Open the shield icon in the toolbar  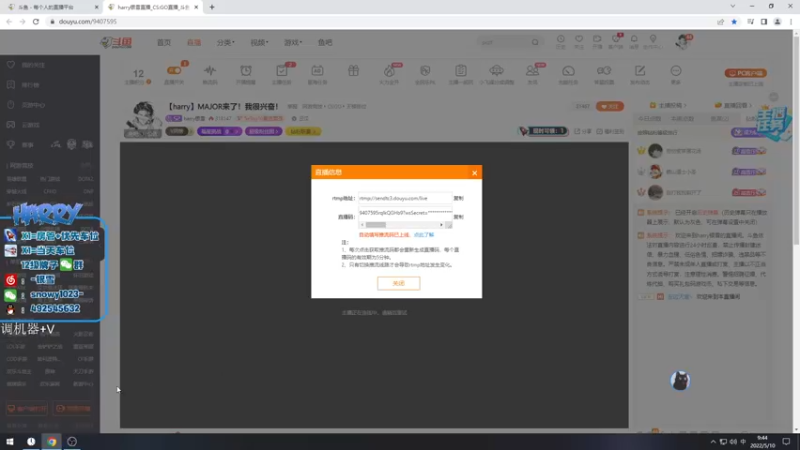click(425, 70)
